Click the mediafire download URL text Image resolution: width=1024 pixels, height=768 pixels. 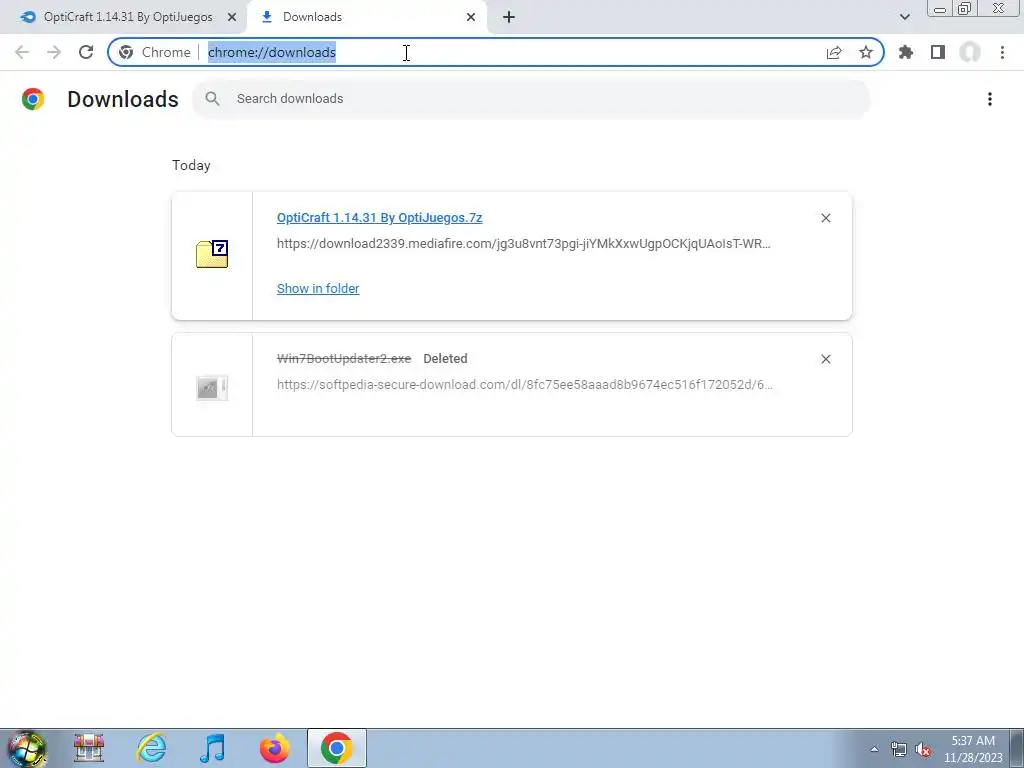524,244
